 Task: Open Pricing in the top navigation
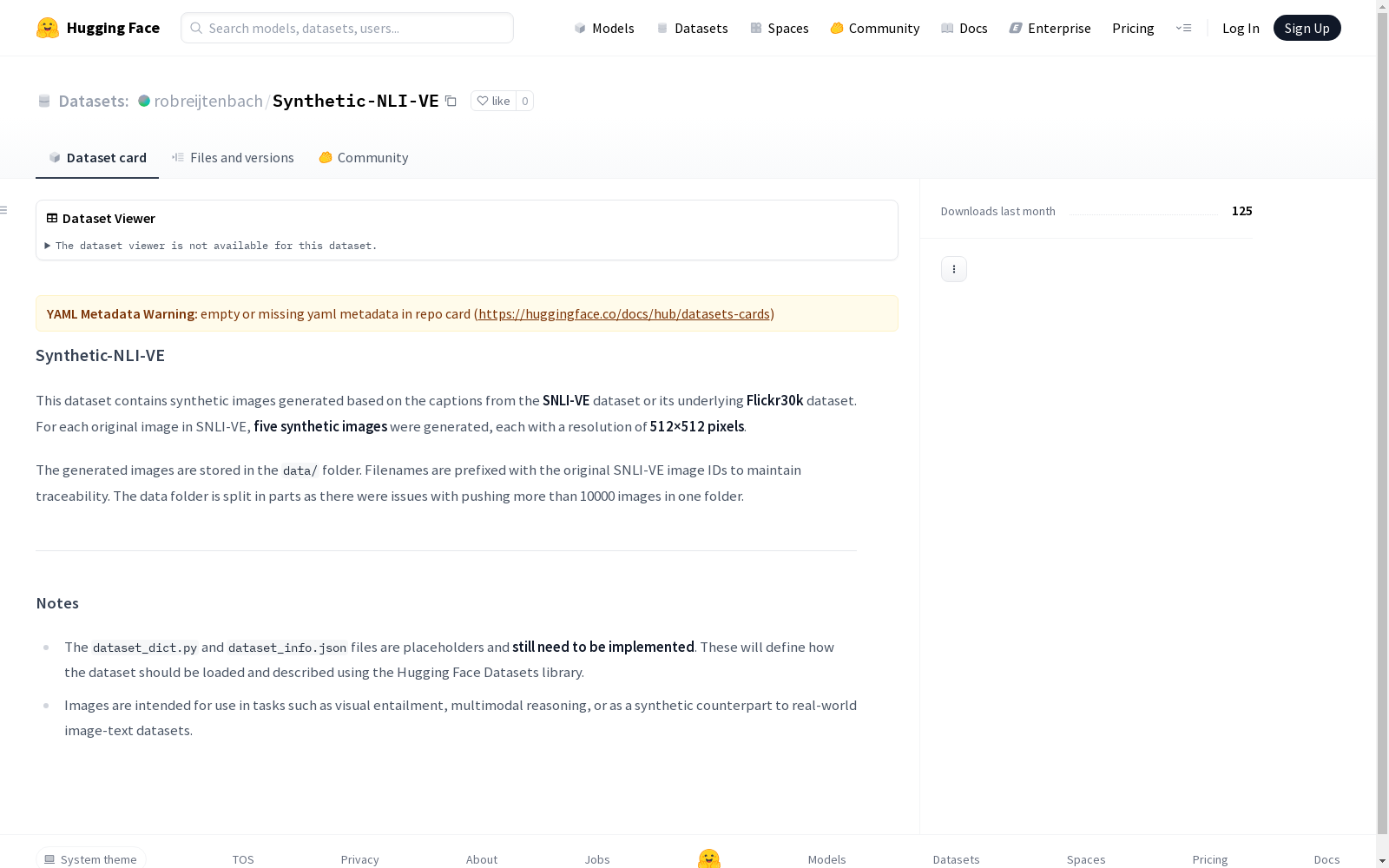pyautogui.click(x=1133, y=28)
